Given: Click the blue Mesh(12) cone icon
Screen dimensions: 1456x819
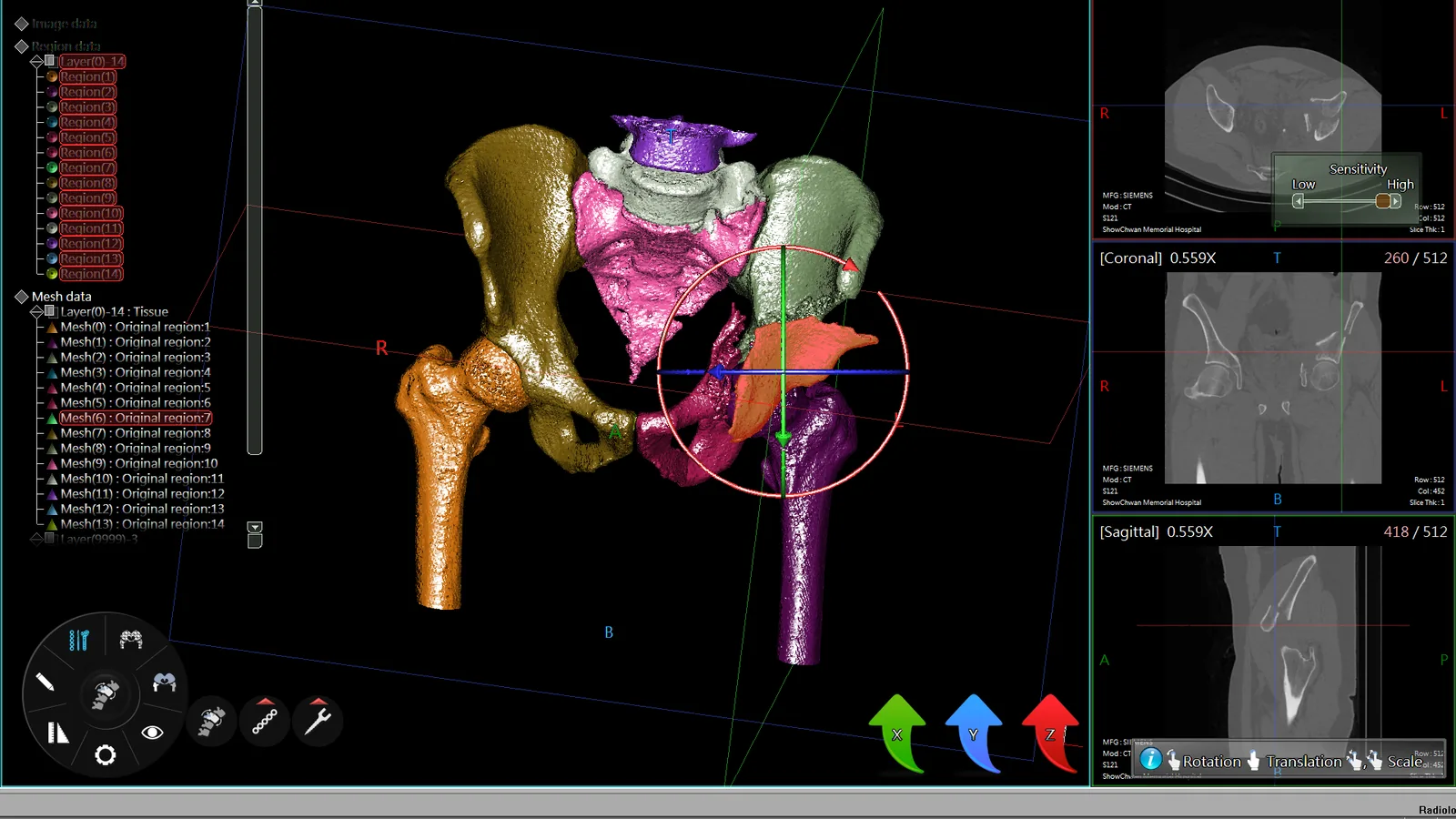Looking at the screenshot, I should 53,509.
